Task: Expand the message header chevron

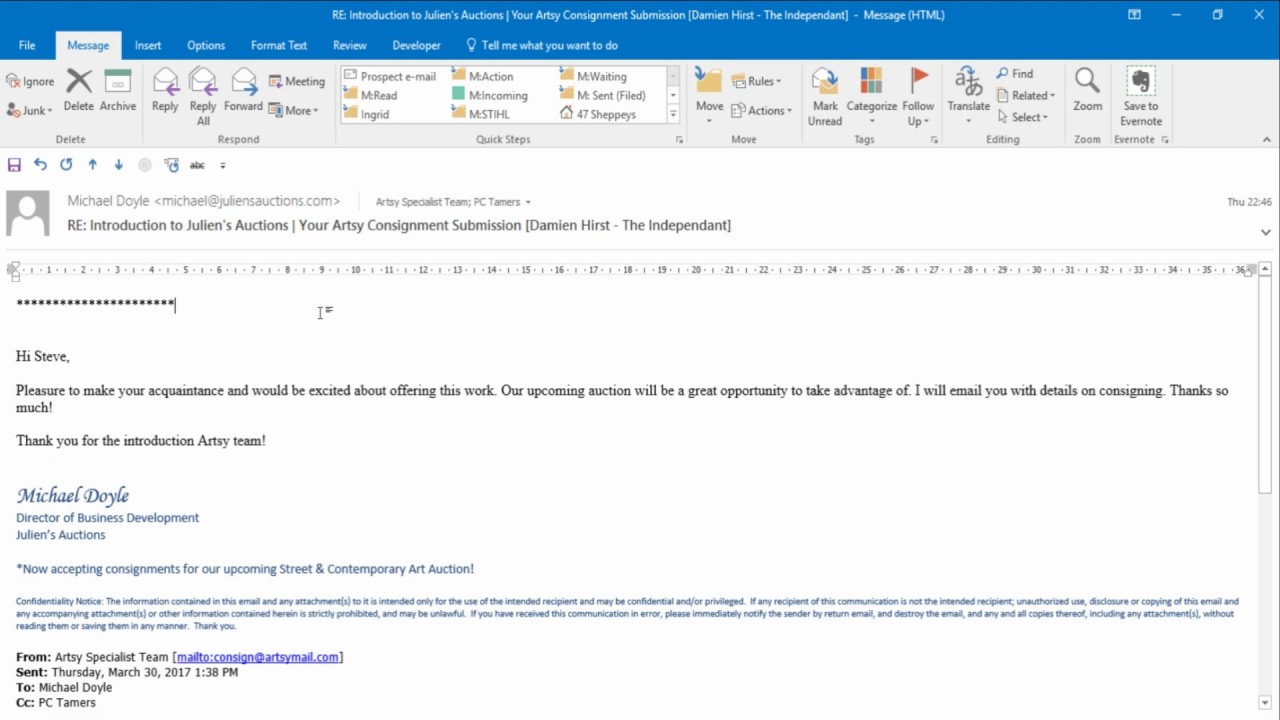Action: 1265,232
